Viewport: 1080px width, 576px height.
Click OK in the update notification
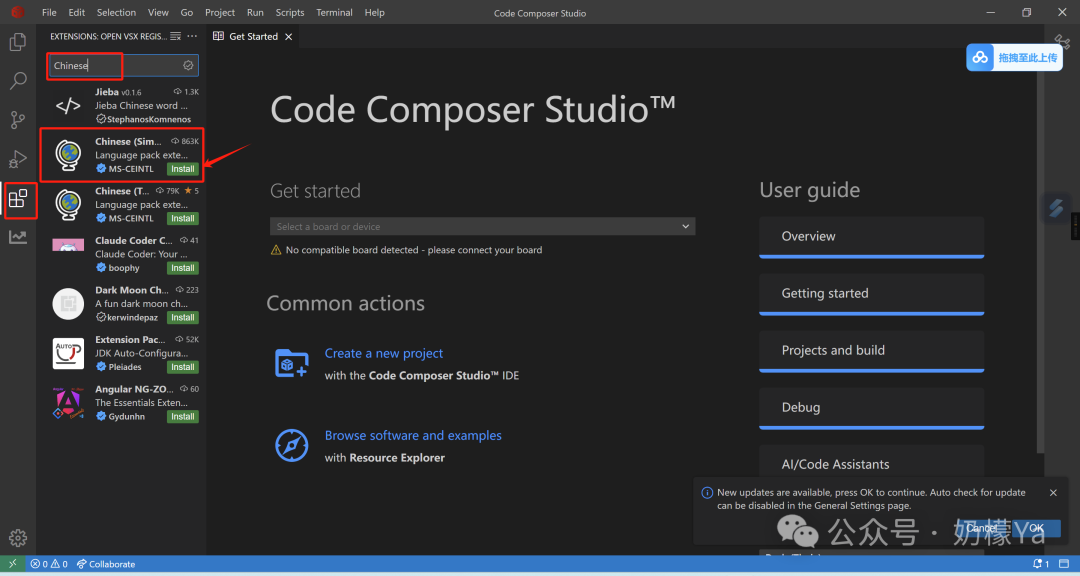click(1037, 528)
